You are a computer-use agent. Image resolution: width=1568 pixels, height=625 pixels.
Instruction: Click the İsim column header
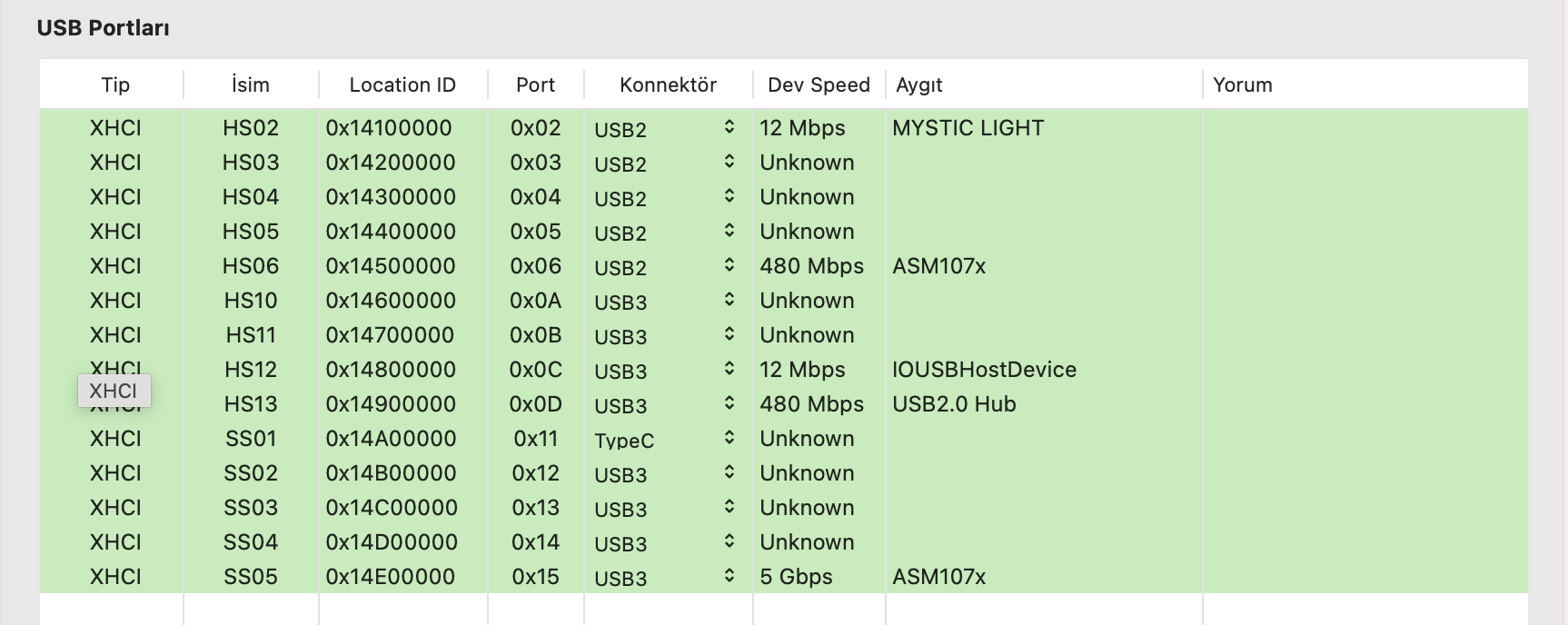tap(251, 84)
